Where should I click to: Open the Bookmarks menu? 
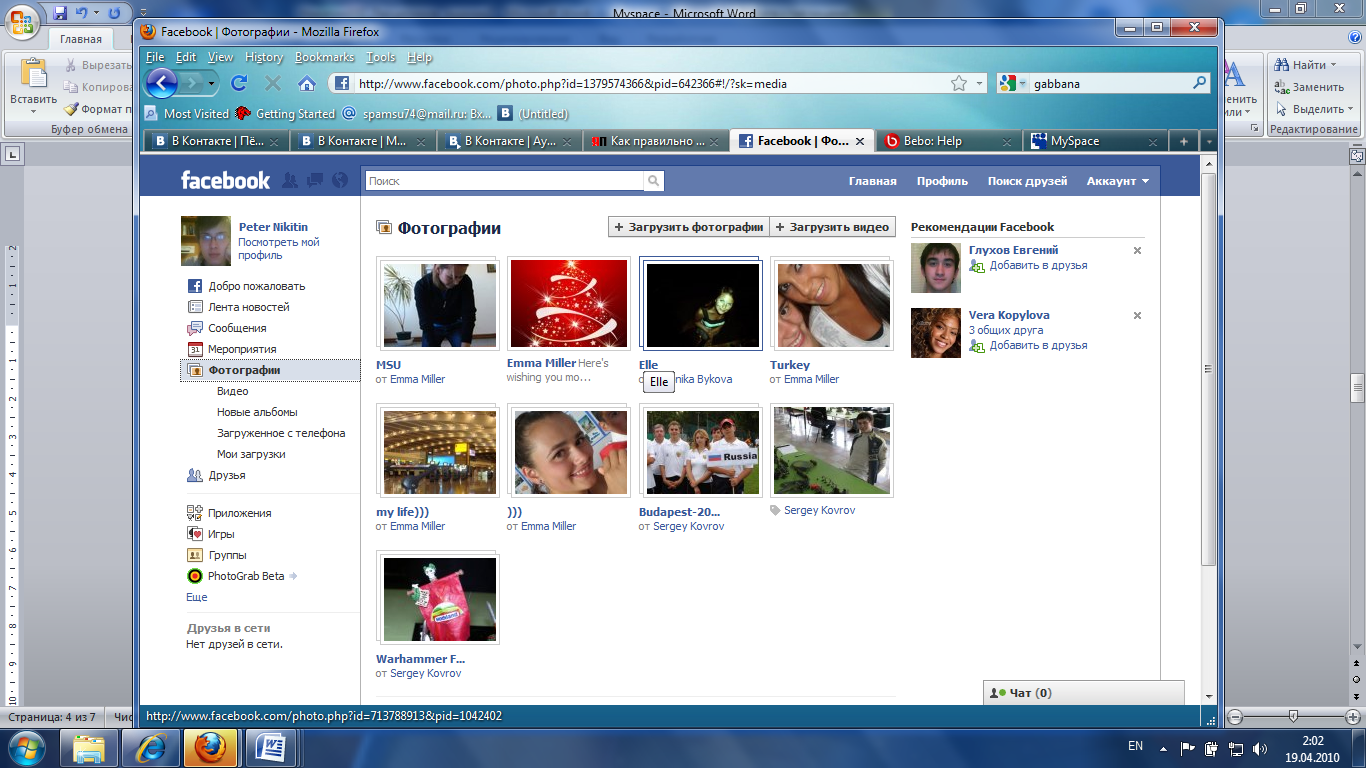tap(324, 57)
